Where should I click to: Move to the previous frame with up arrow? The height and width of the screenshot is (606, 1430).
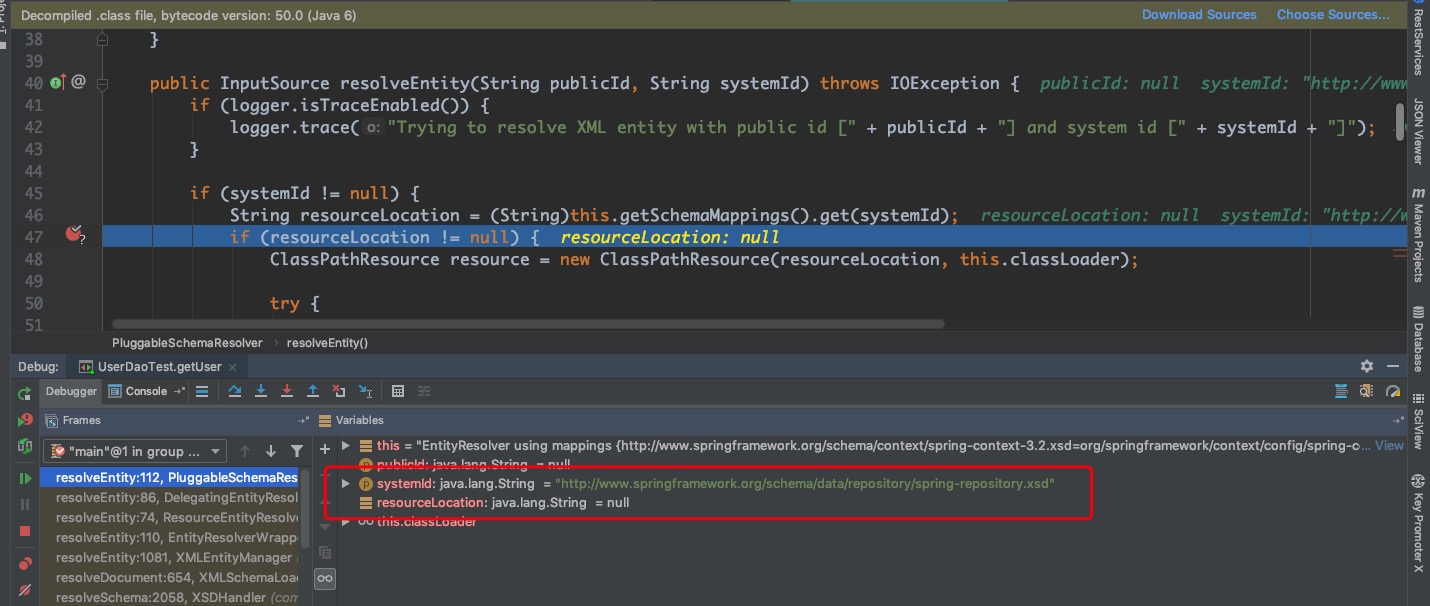(x=247, y=451)
